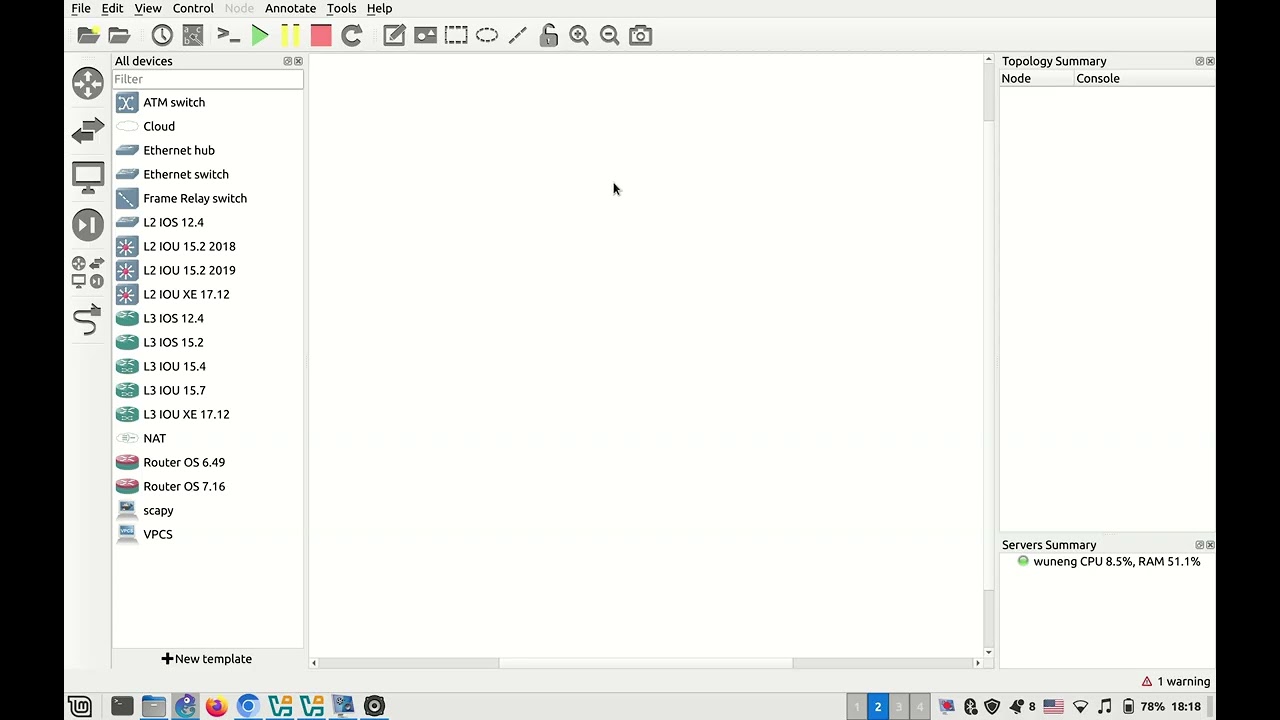Switch to workspace 2 in taskbar
Screen dimensions: 1280x720
pos(878,707)
